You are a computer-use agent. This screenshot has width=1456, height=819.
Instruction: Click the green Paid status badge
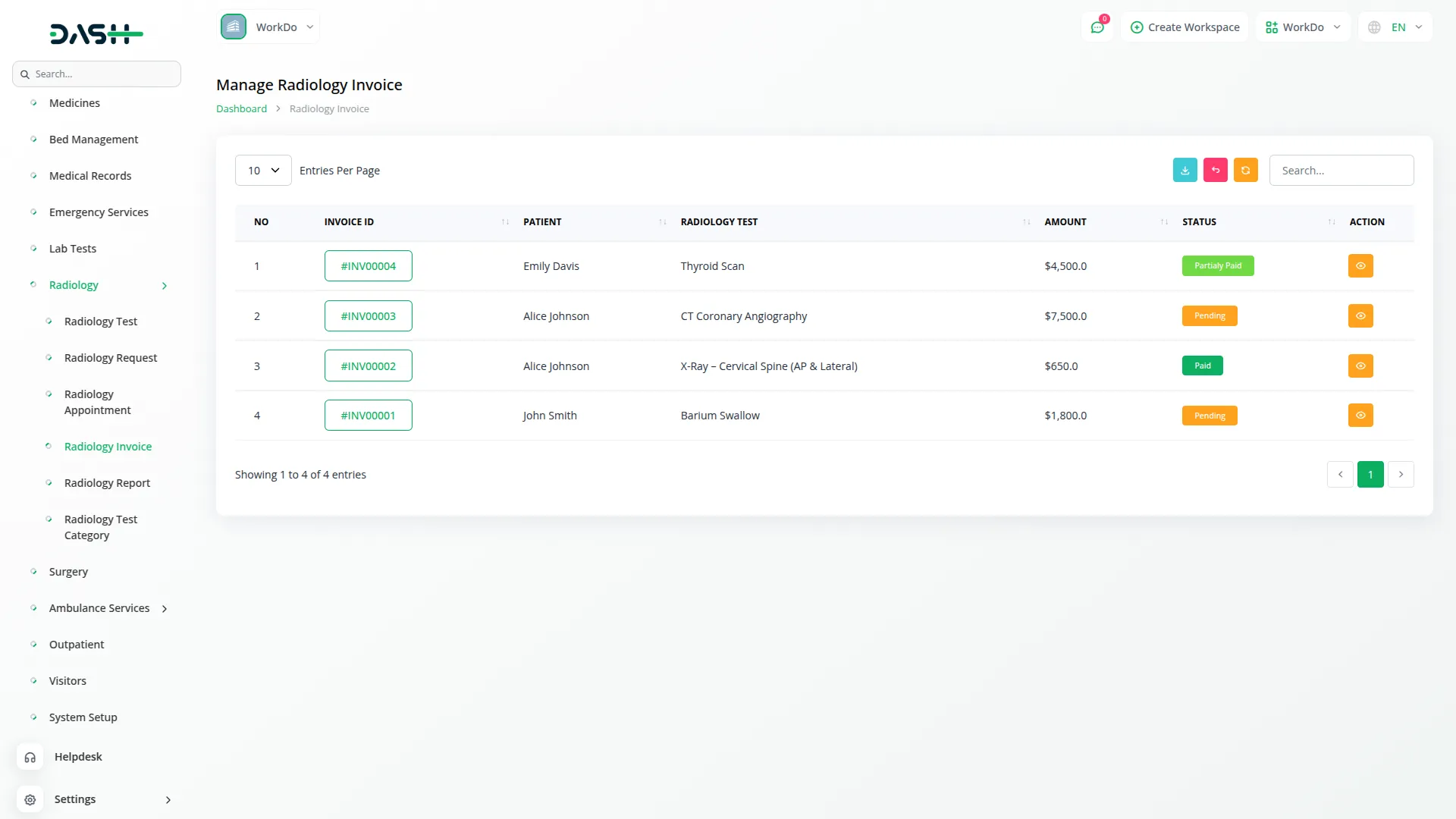[1202, 366]
